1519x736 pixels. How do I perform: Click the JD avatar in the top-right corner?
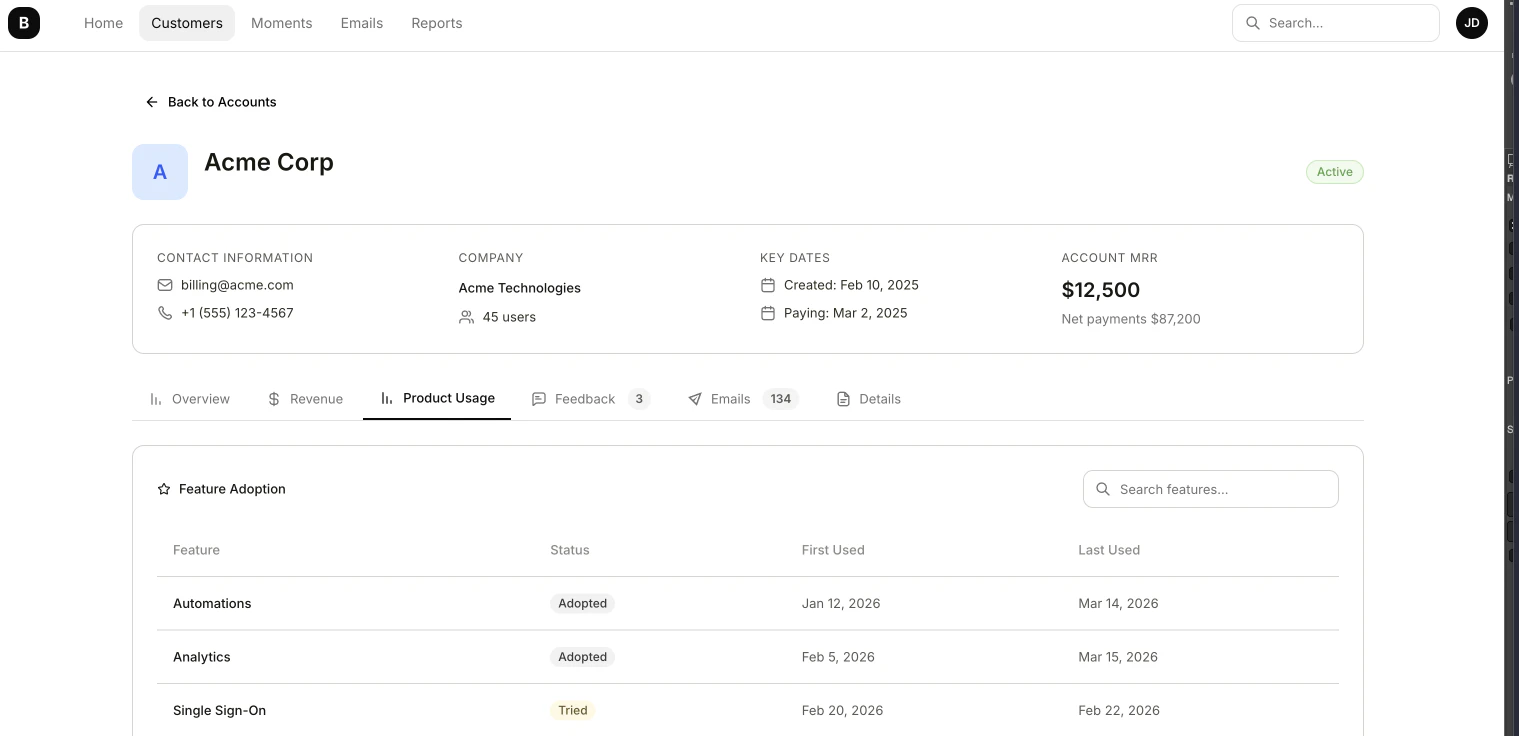1471,22
